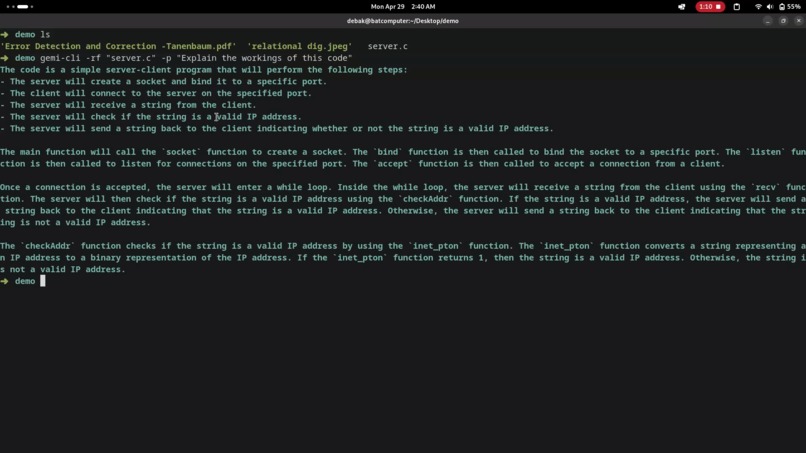Click the paragraph starting 'The `checkAddr` function checks'

pos(403,258)
